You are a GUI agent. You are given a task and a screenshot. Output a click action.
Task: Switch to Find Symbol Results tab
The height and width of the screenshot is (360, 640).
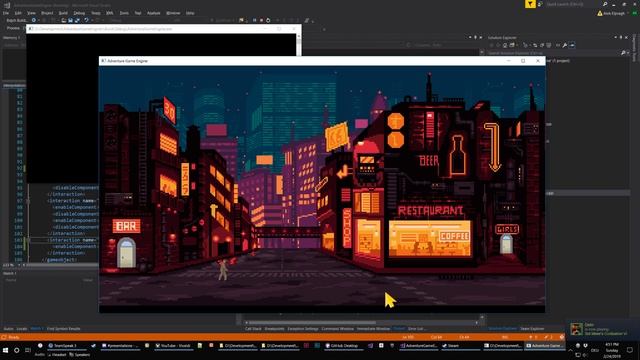pyautogui.click(x=64, y=329)
